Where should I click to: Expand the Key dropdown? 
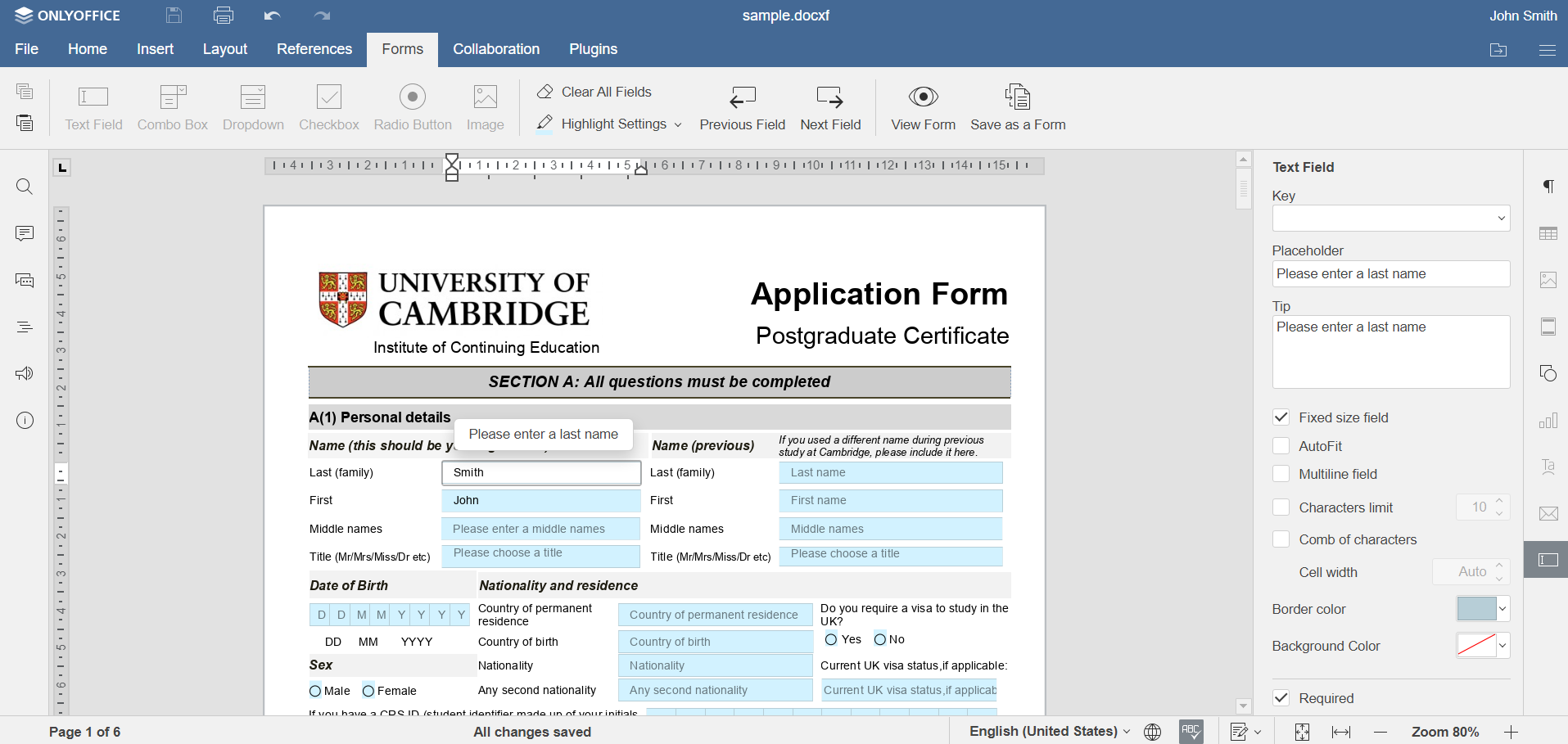coord(1501,219)
